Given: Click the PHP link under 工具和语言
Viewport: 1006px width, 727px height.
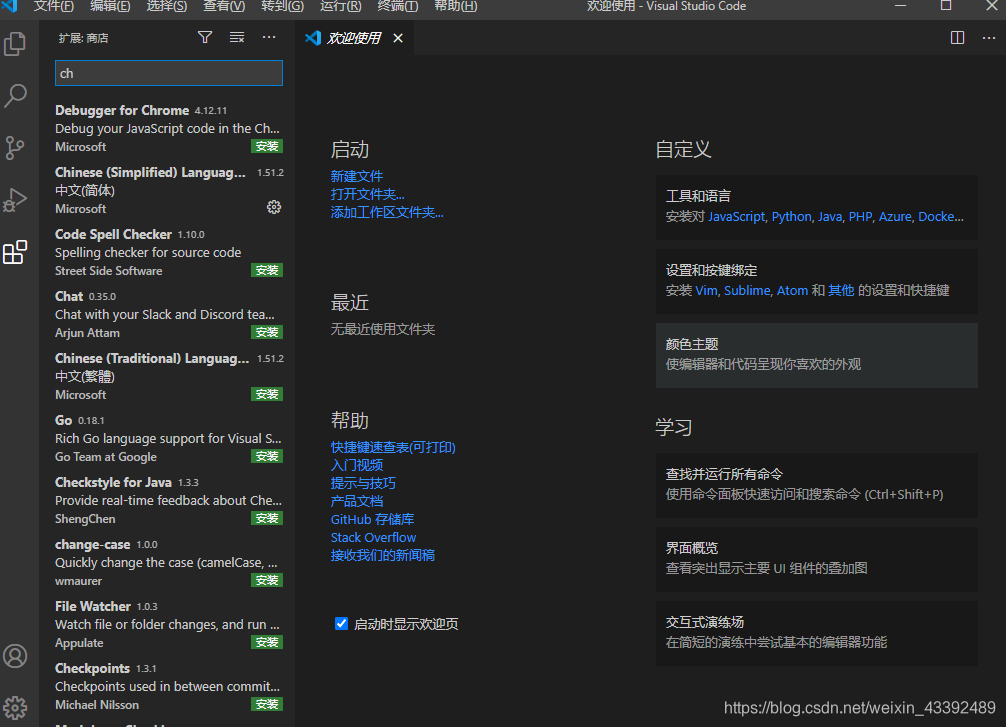Looking at the screenshot, I should [x=860, y=217].
